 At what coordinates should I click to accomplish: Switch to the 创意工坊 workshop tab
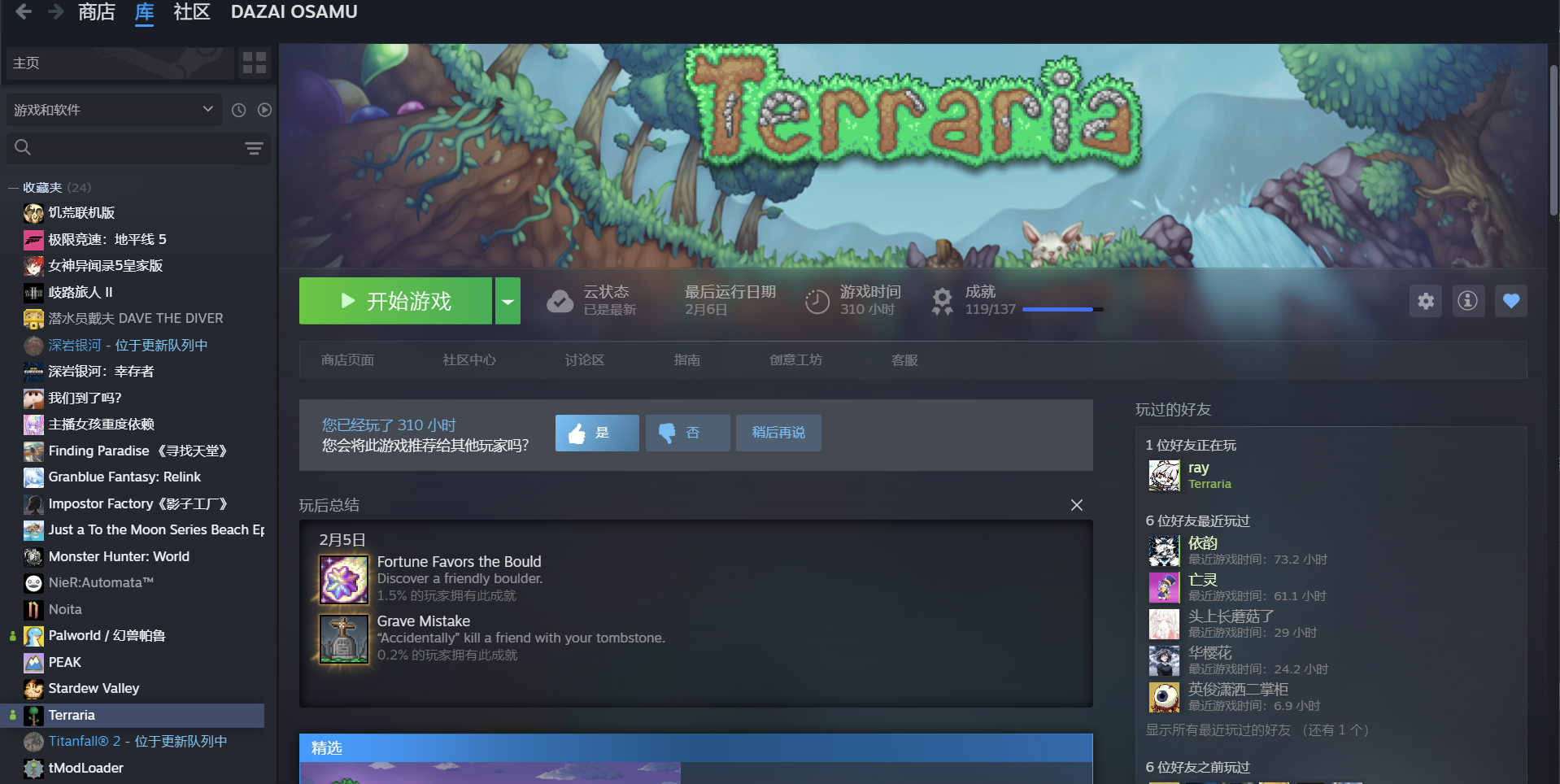(795, 360)
